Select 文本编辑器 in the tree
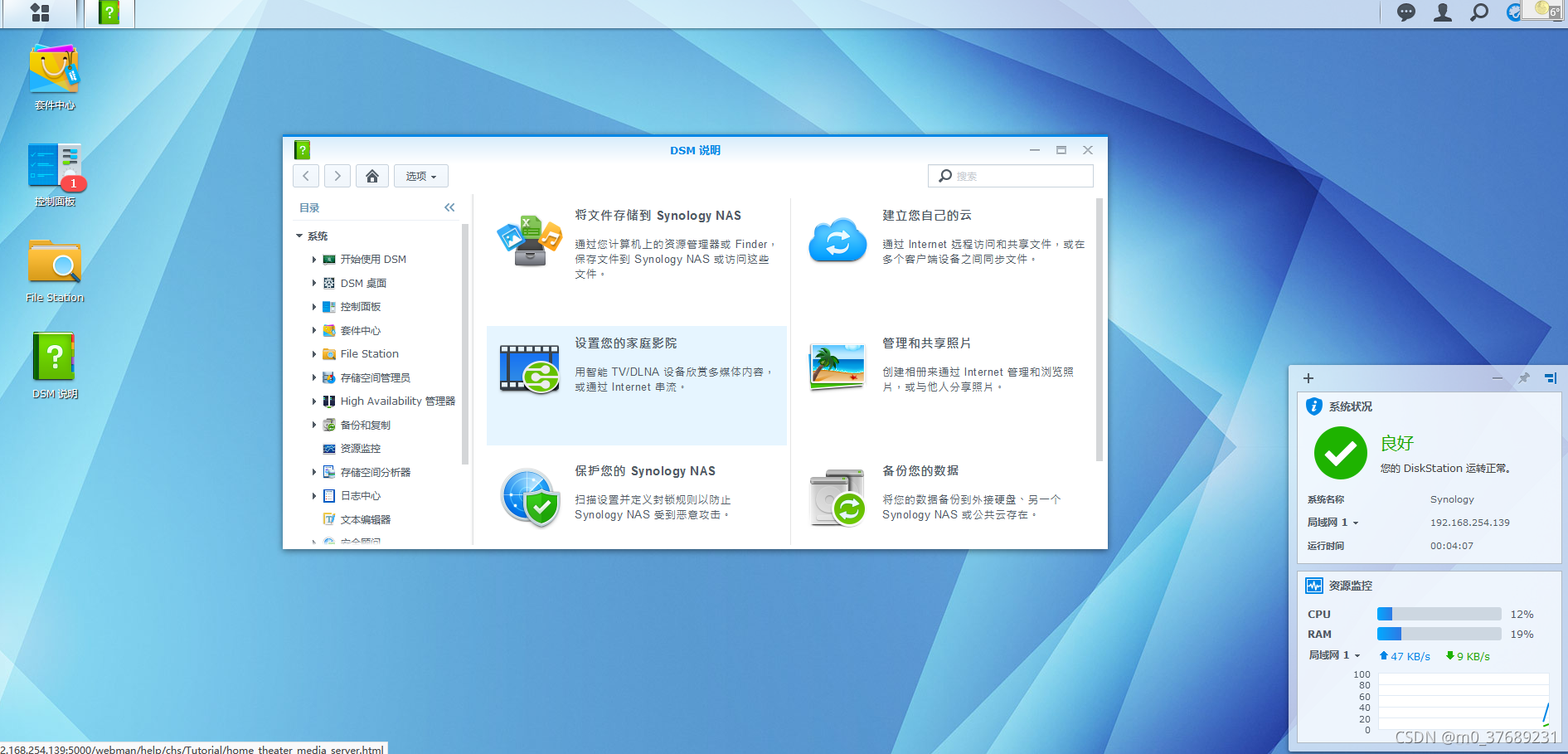Image resolution: width=1568 pixels, height=754 pixels. 366,519
